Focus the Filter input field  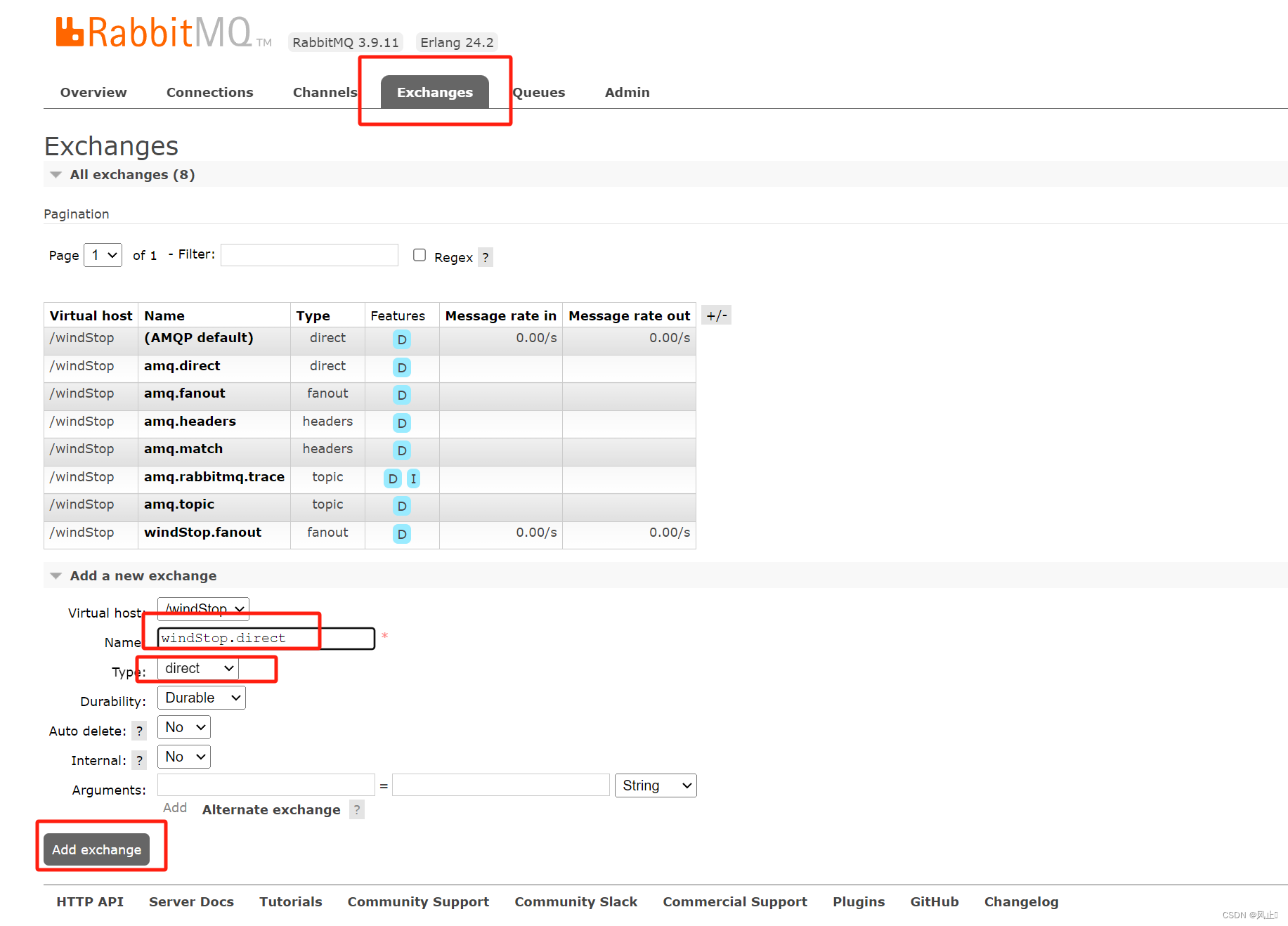[310, 255]
